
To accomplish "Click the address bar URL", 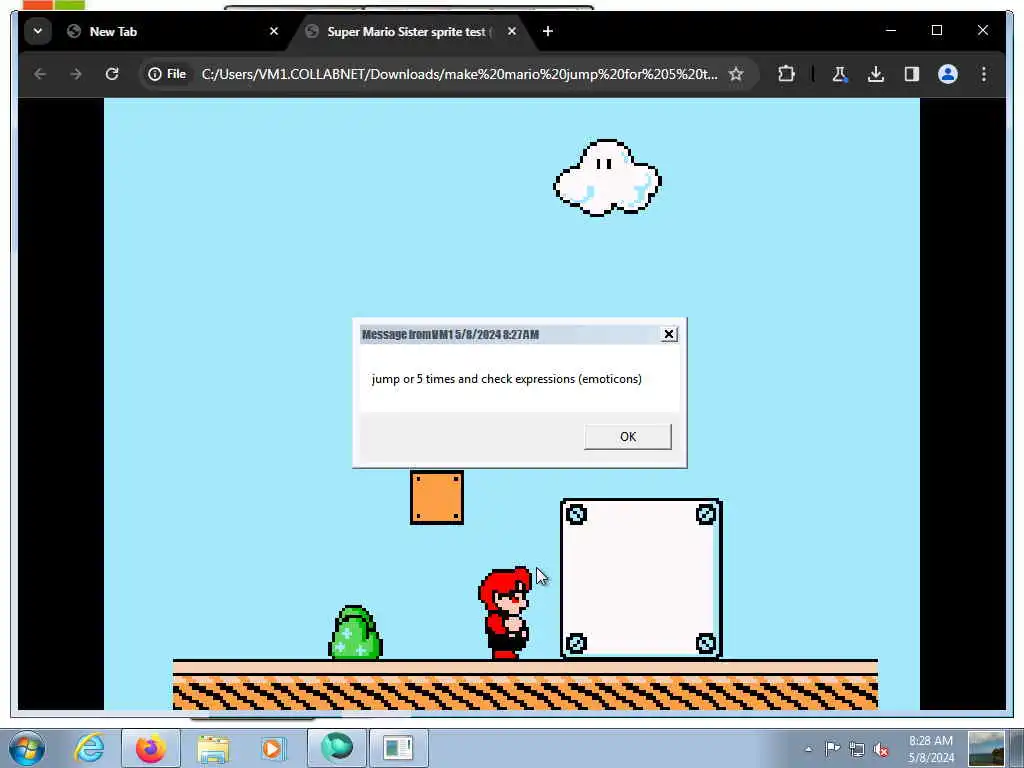I will [x=459, y=74].
